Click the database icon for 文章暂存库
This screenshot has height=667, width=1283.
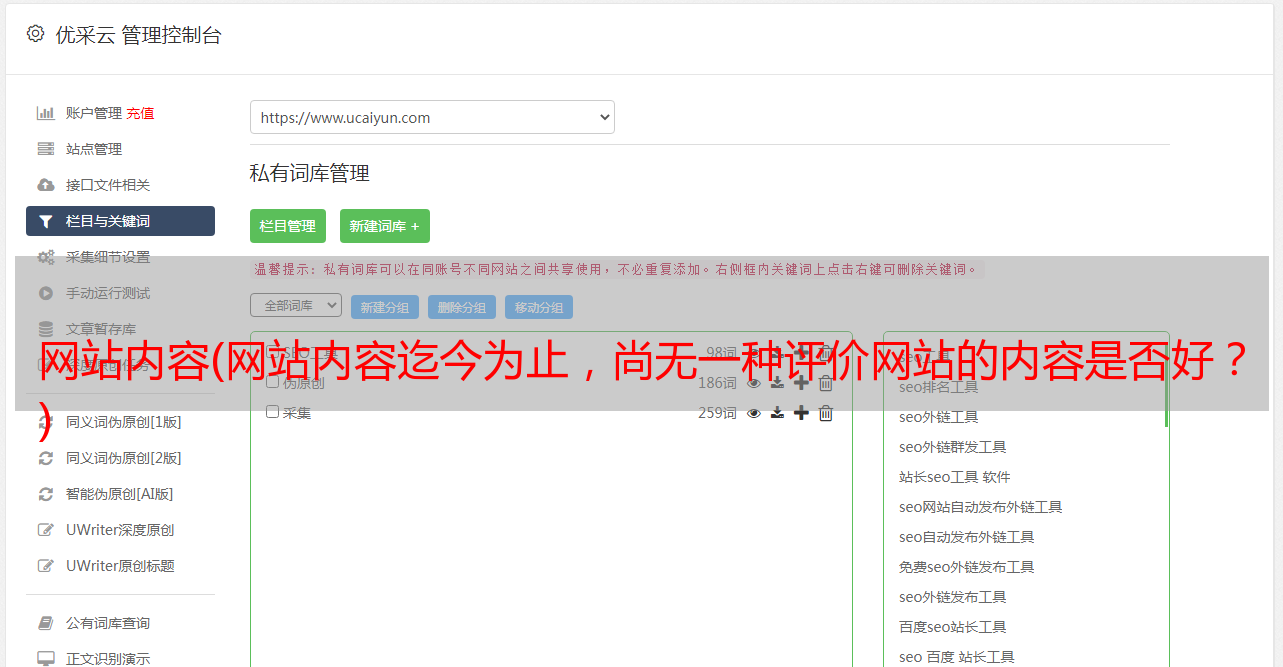[46, 329]
